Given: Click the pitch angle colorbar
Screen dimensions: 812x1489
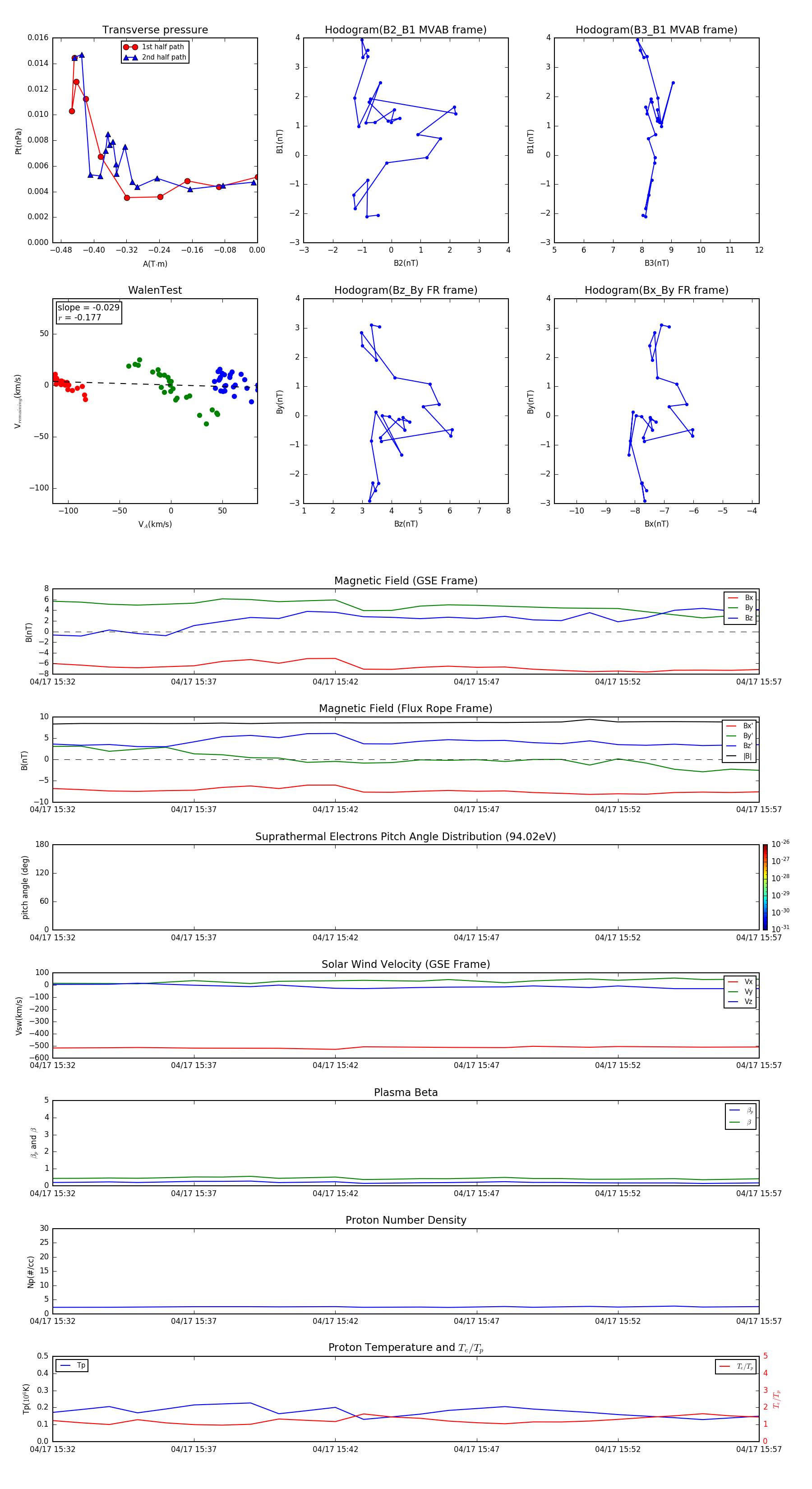Looking at the screenshot, I should [765, 887].
